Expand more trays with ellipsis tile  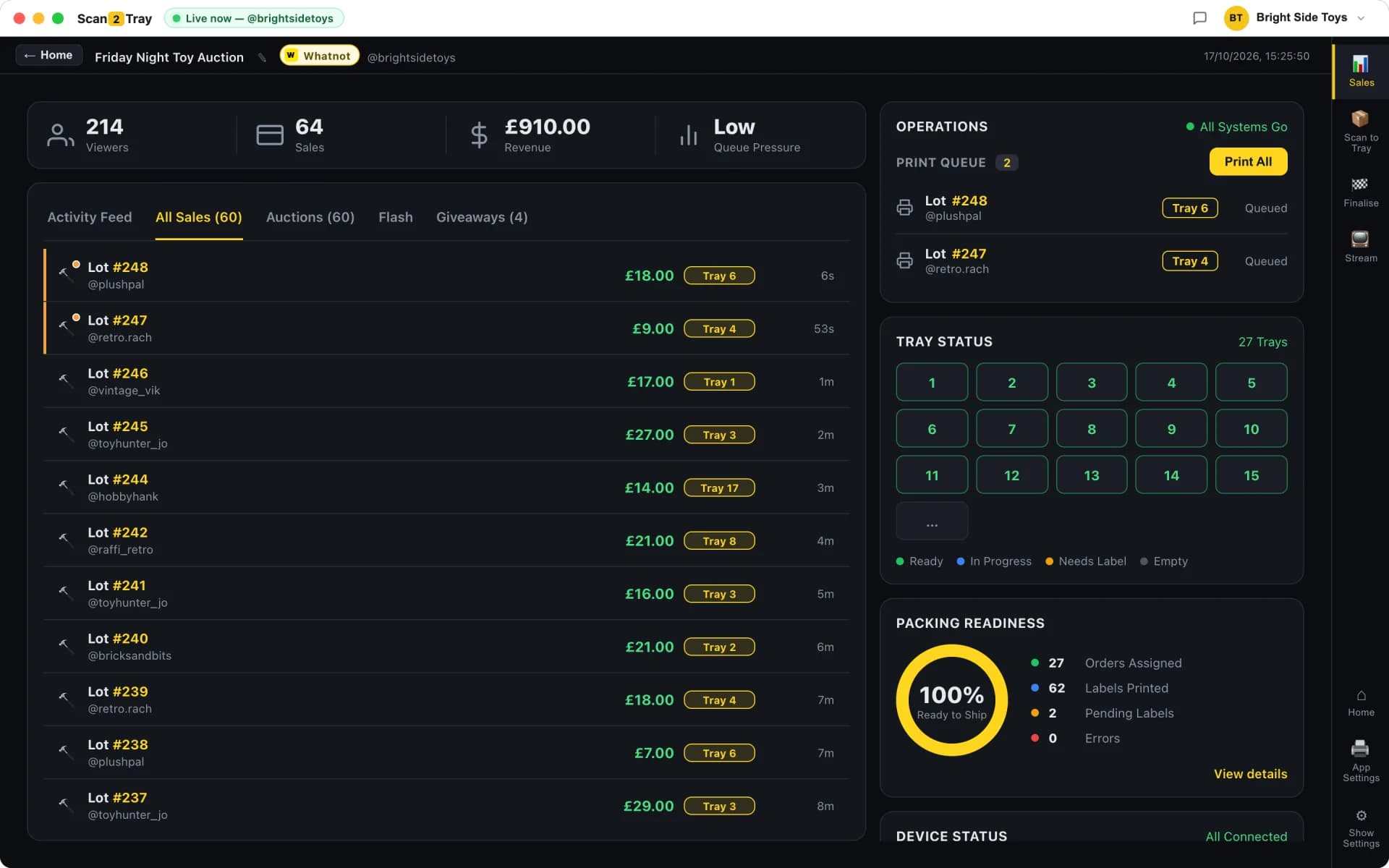point(931,521)
